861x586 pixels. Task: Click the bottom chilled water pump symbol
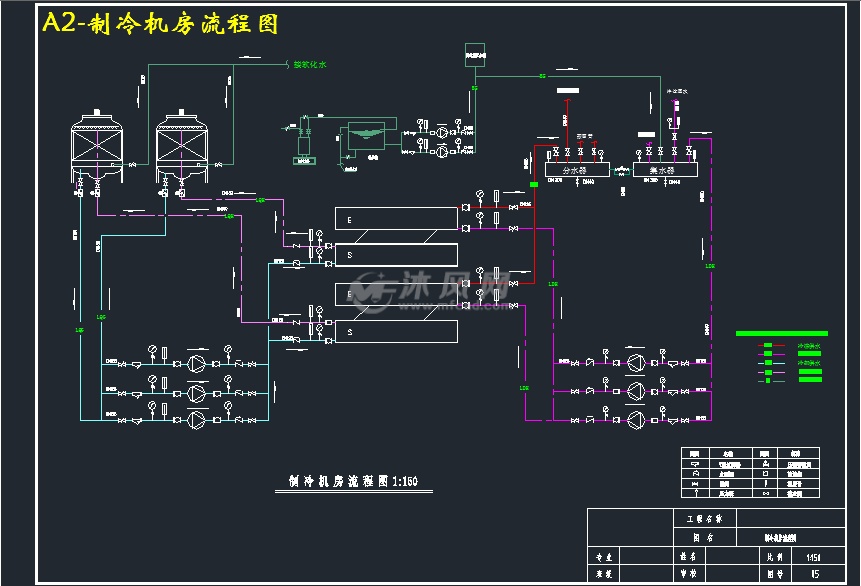(x=636, y=421)
